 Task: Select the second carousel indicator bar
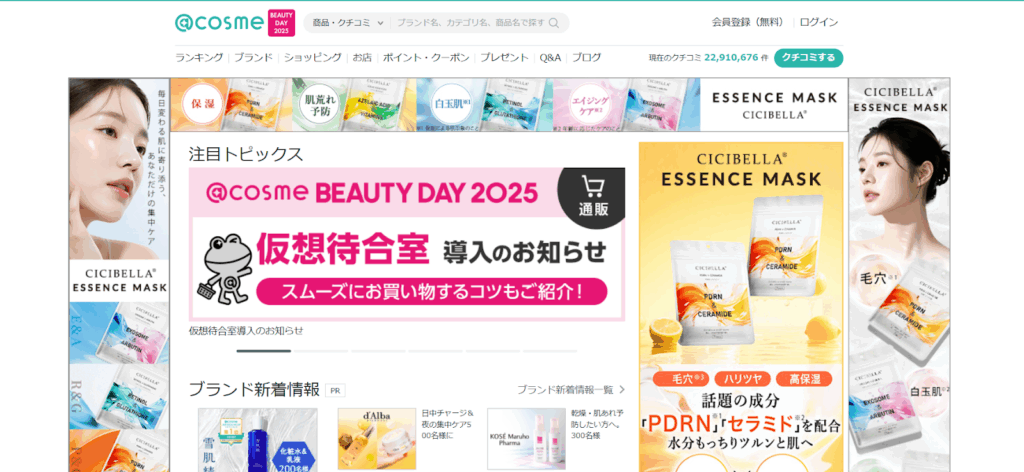point(321,351)
